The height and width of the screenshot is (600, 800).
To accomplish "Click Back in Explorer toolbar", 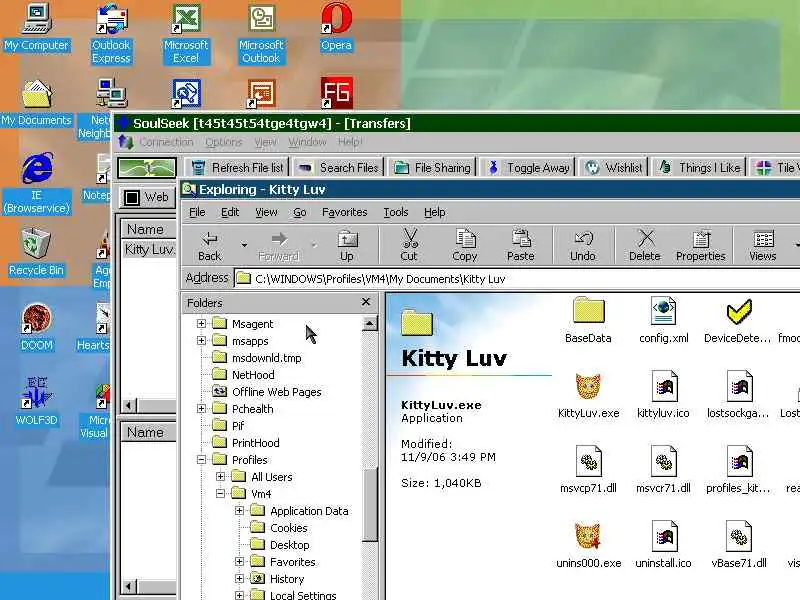I will click(x=209, y=246).
